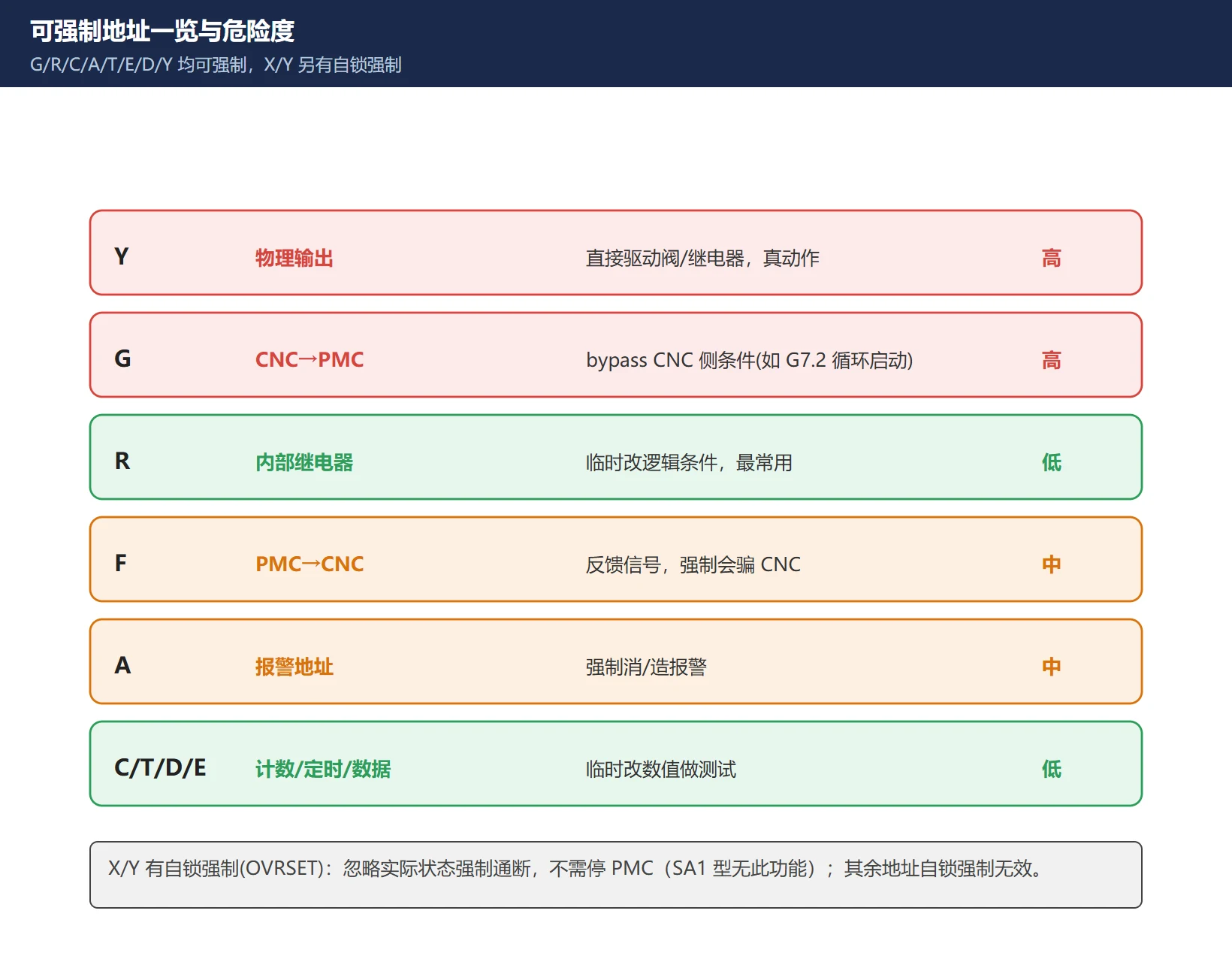Click 临时改逻辑条件，最常用 description
Screen dimensions: 1232x962
(689, 462)
